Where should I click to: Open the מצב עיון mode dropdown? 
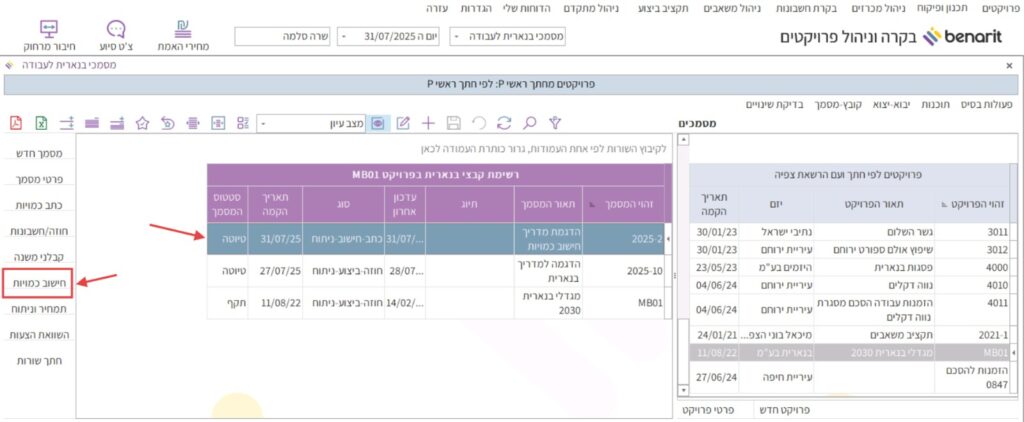click(263, 124)
